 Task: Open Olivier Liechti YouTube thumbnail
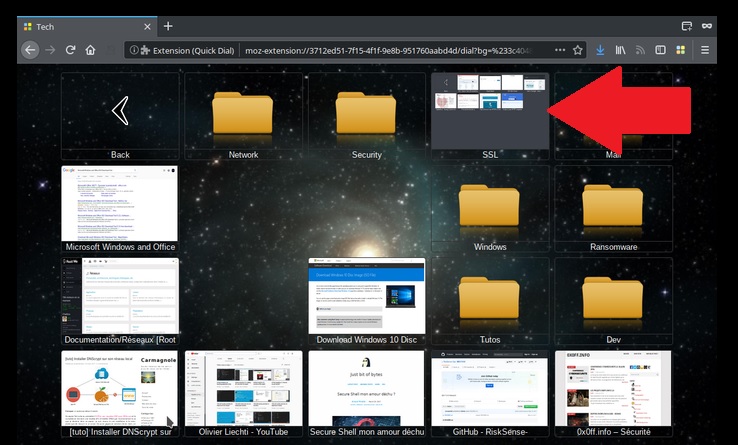click(x=243, y=388)
